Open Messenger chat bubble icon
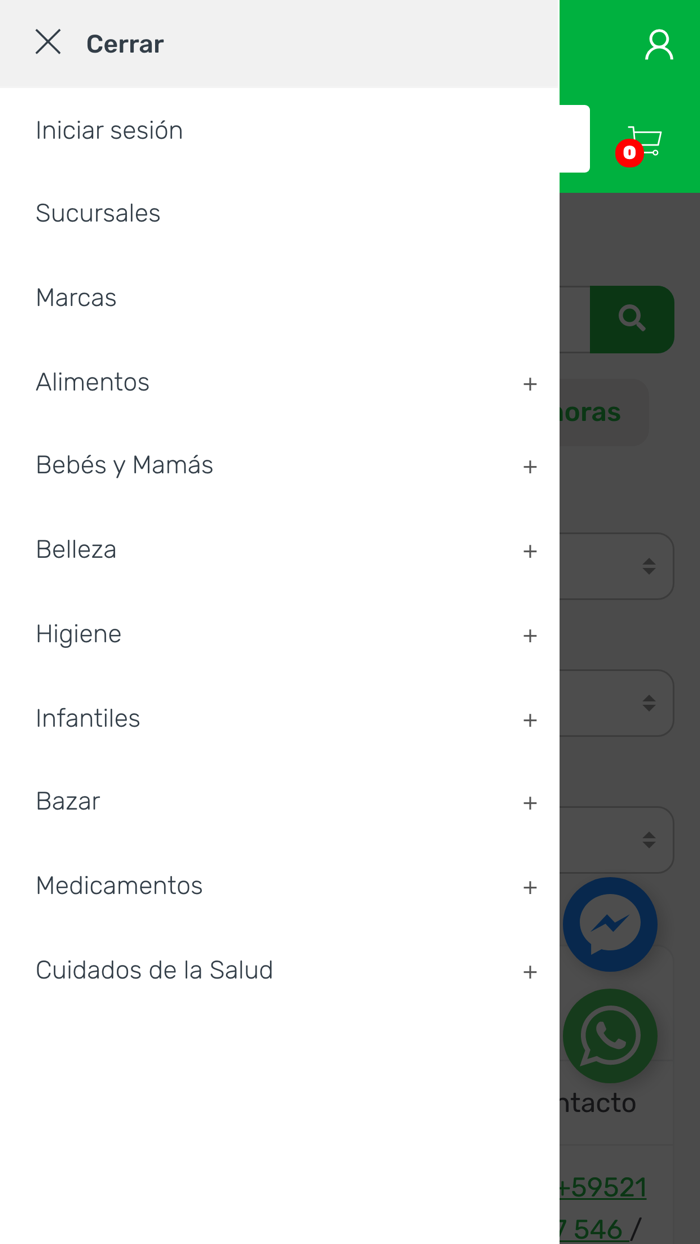Viewport: 700px width, 1244px height. (x=610, y=924)
